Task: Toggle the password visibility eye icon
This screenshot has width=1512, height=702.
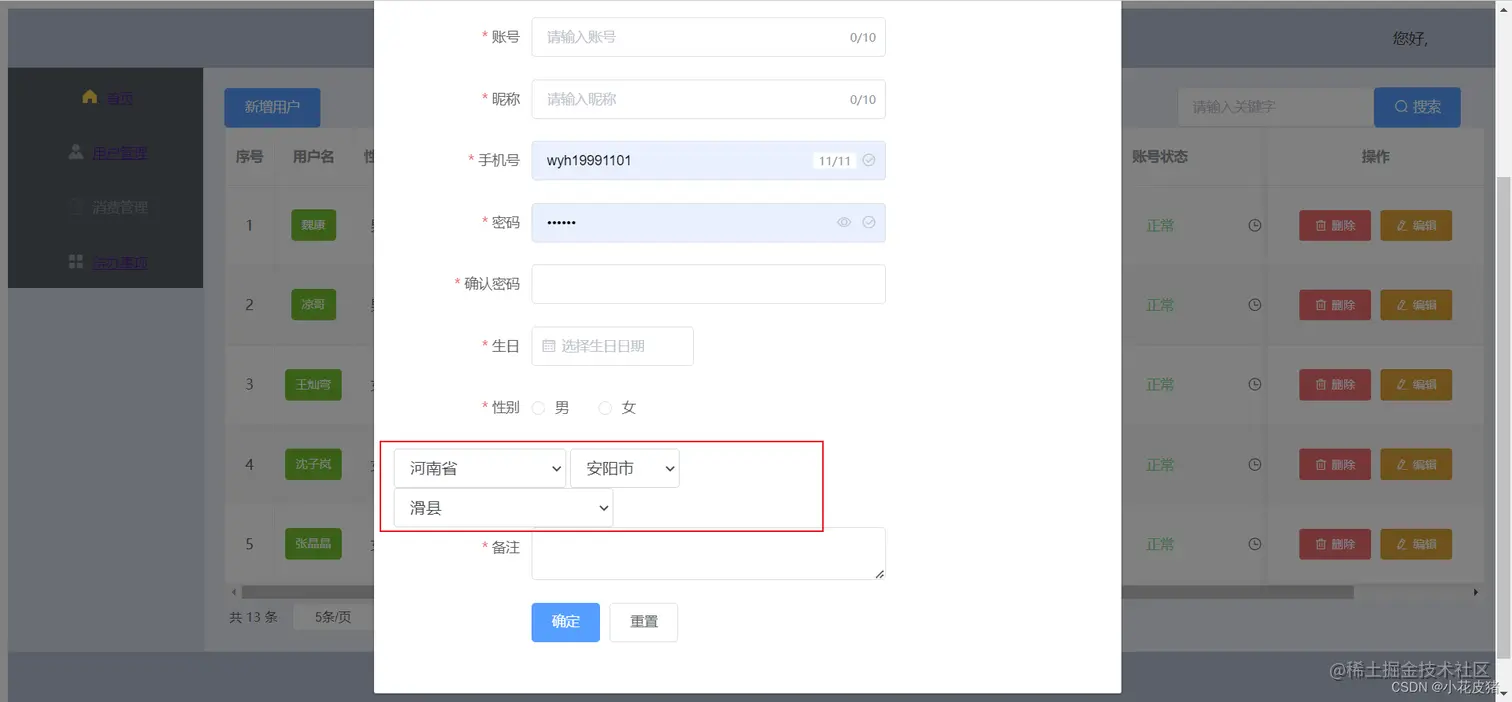Action: pos(843,222)
